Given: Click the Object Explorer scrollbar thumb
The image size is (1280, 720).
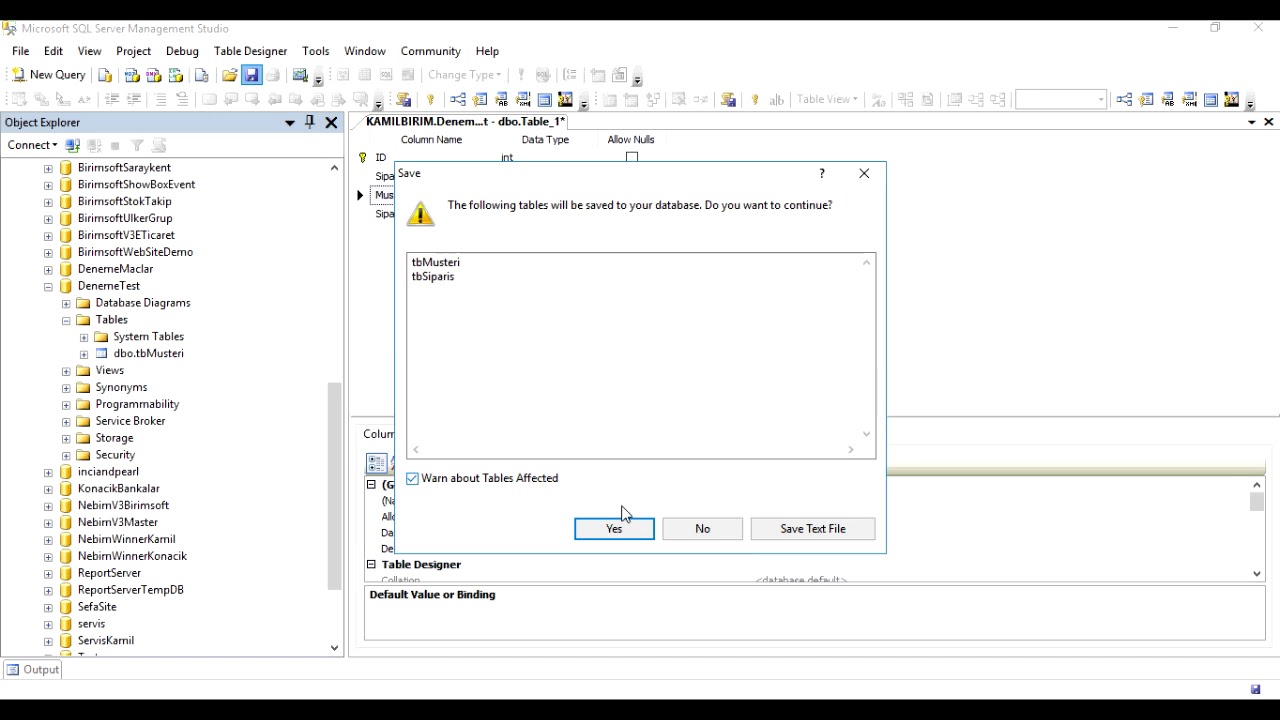Looking at the screenshot, I should (x=334, y=487).
